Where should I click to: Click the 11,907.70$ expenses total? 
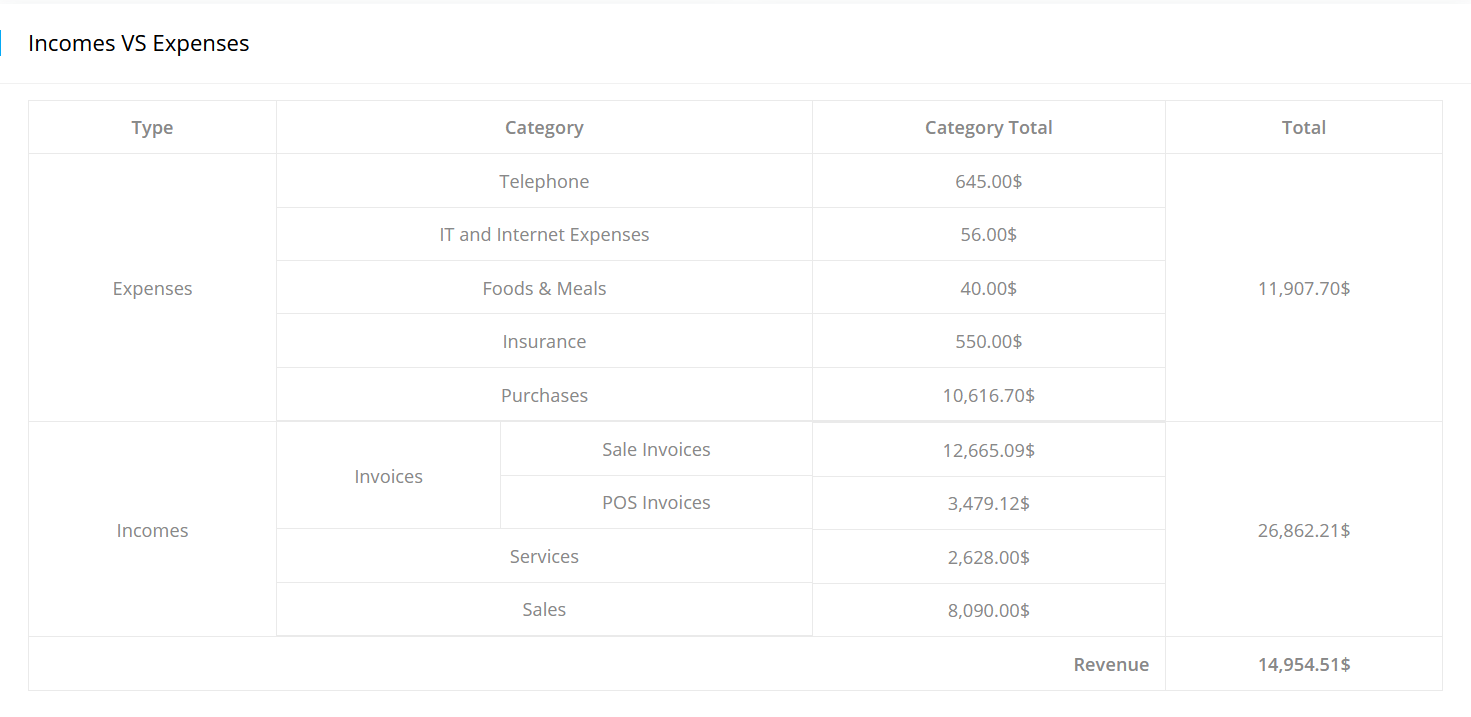click(1303, 289)
